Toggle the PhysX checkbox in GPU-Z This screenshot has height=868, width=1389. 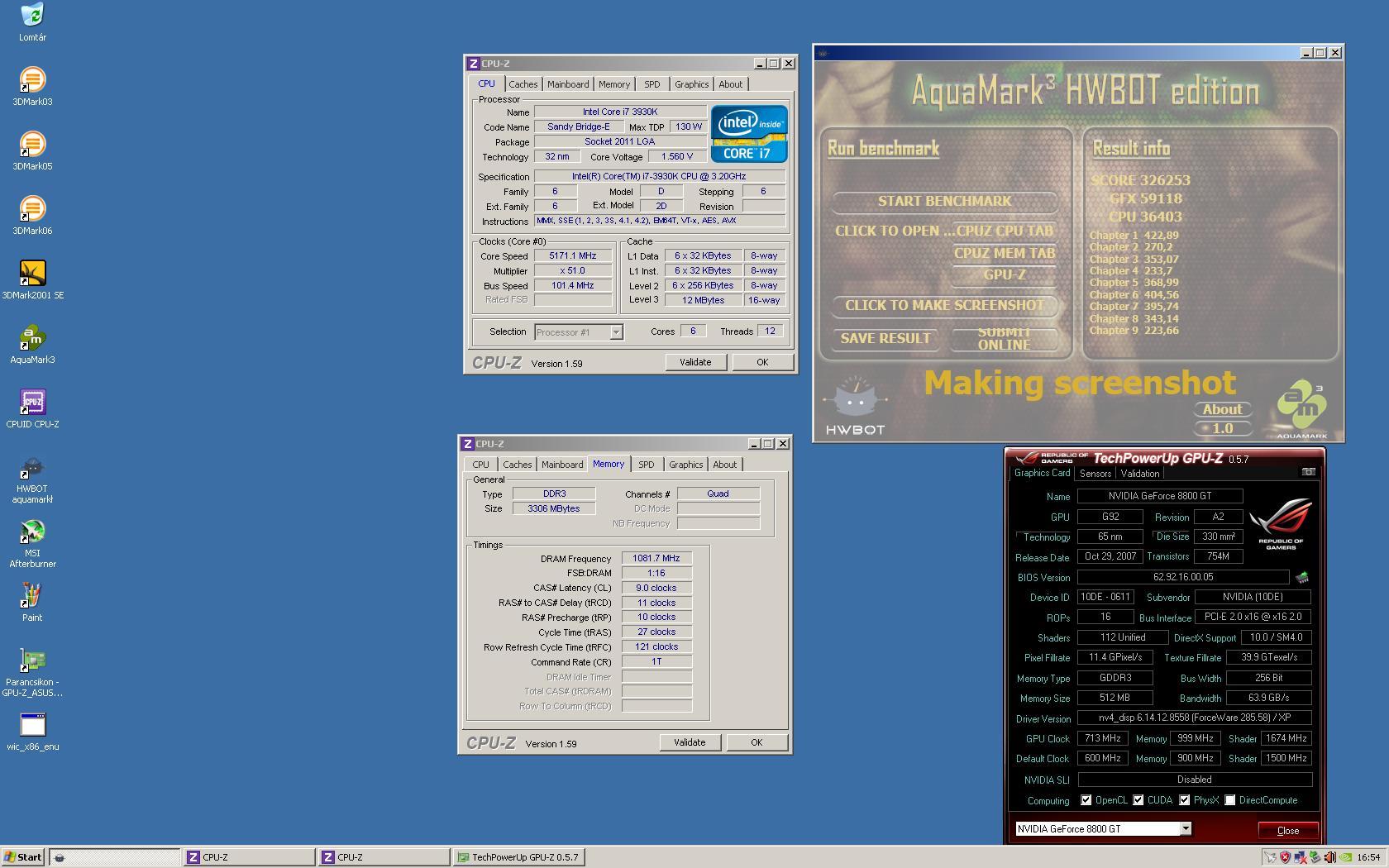tap(1185, 800)
